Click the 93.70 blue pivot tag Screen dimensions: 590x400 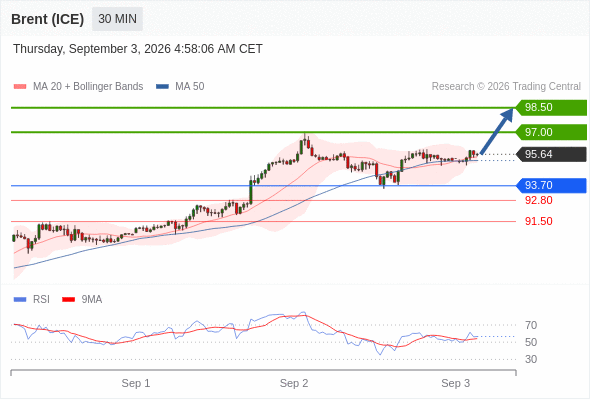(551, 186)
